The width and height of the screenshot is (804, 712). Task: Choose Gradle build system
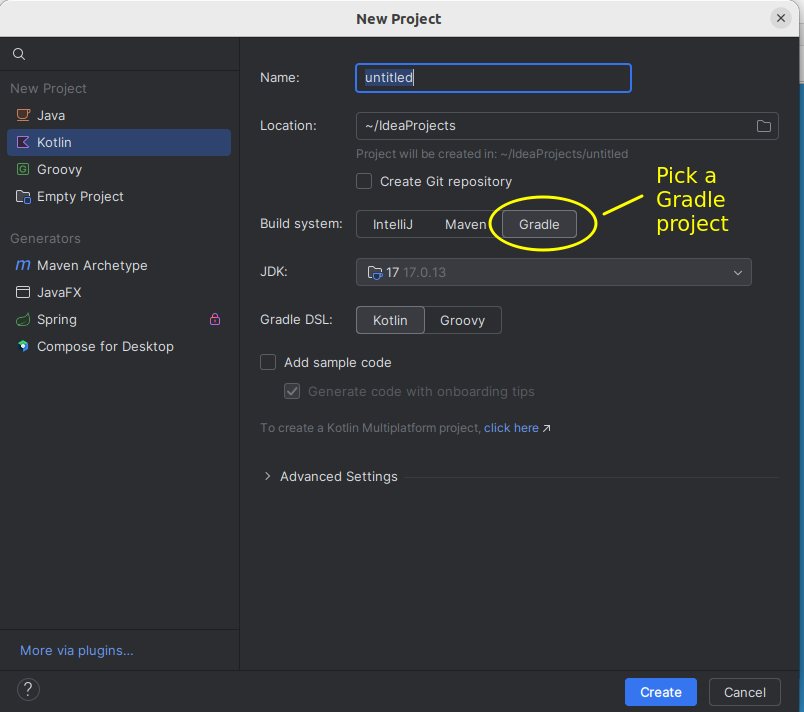click(539, 225)
